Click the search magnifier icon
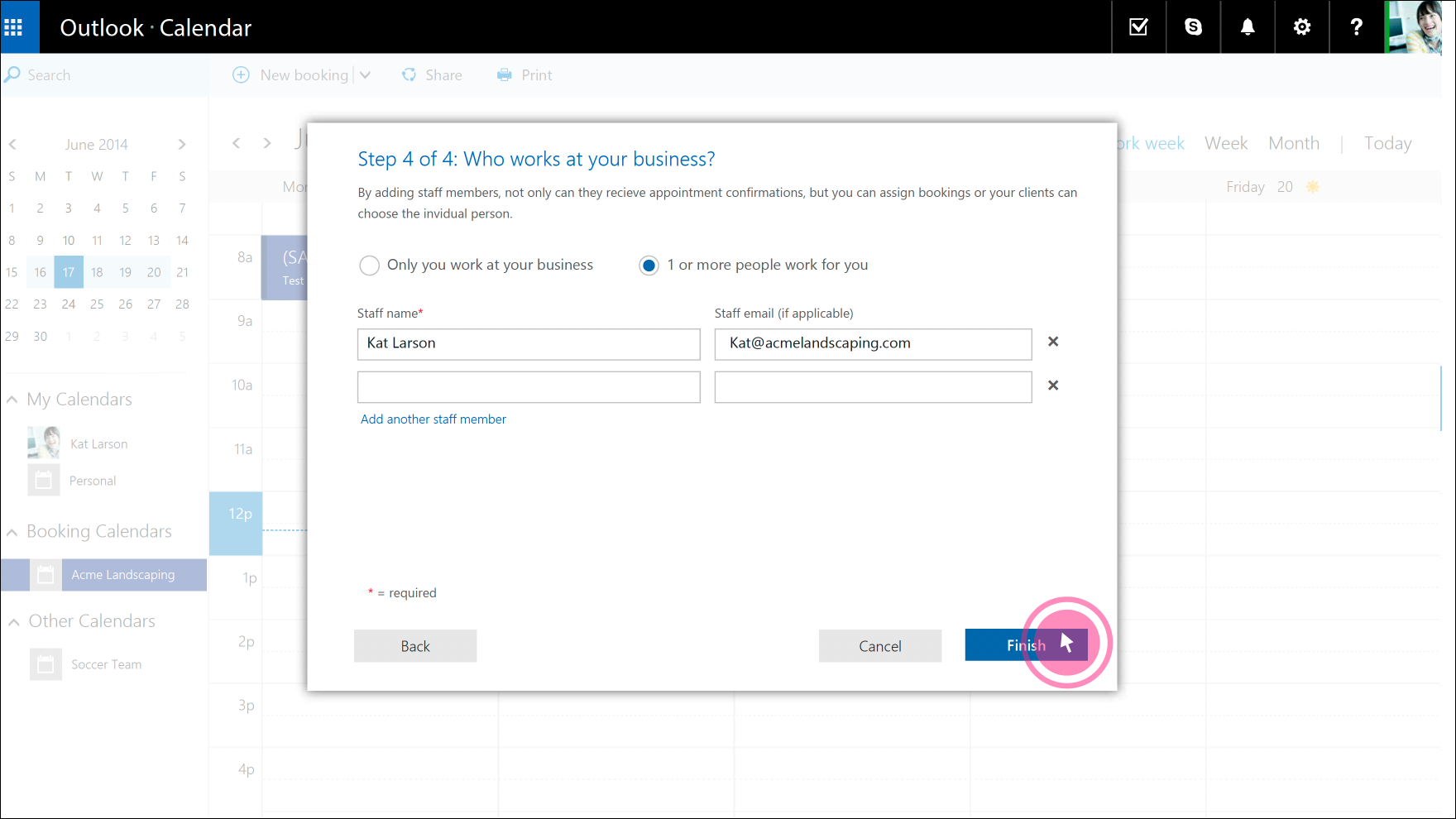The width and height of the screenshot is (1456, 819). coord(12,75)
